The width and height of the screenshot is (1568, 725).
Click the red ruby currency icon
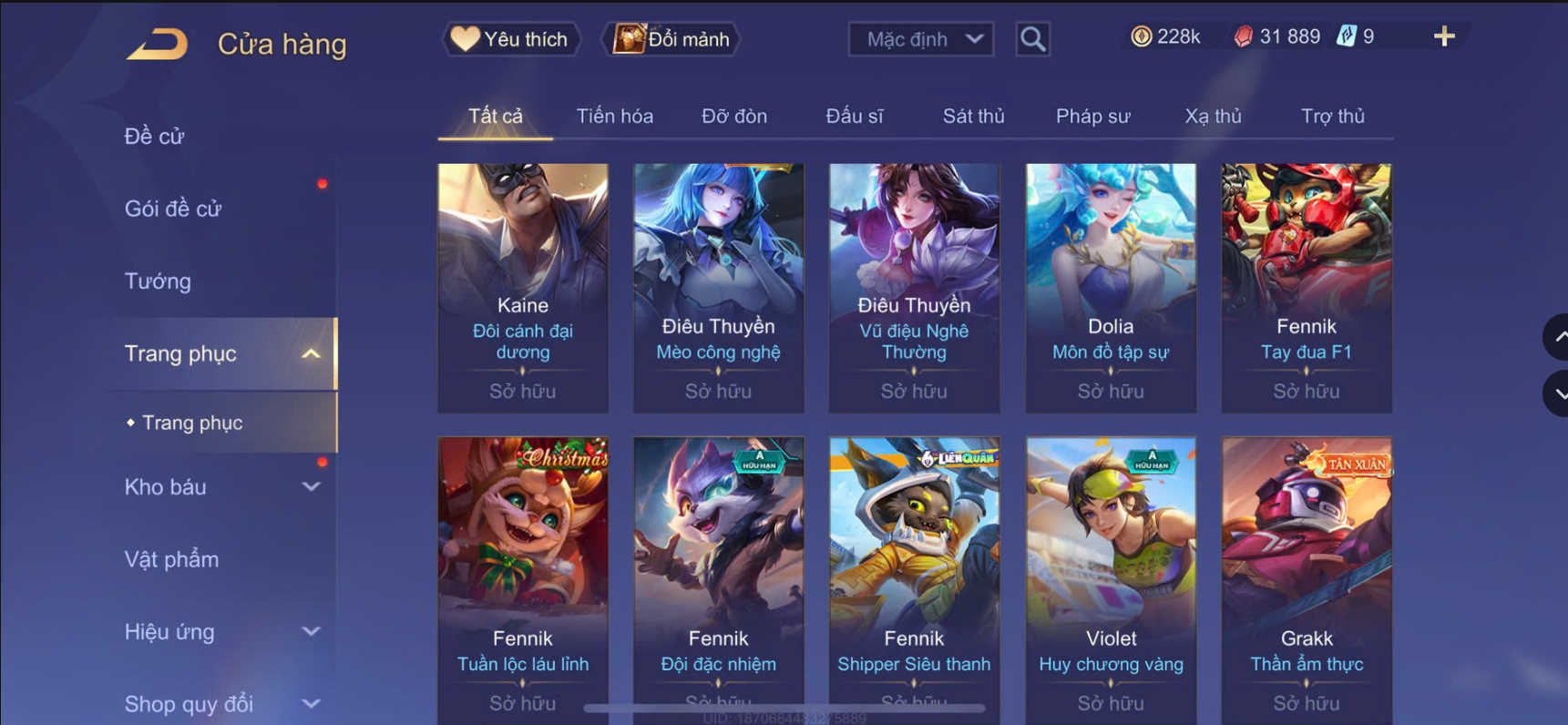coord(1243,36)
